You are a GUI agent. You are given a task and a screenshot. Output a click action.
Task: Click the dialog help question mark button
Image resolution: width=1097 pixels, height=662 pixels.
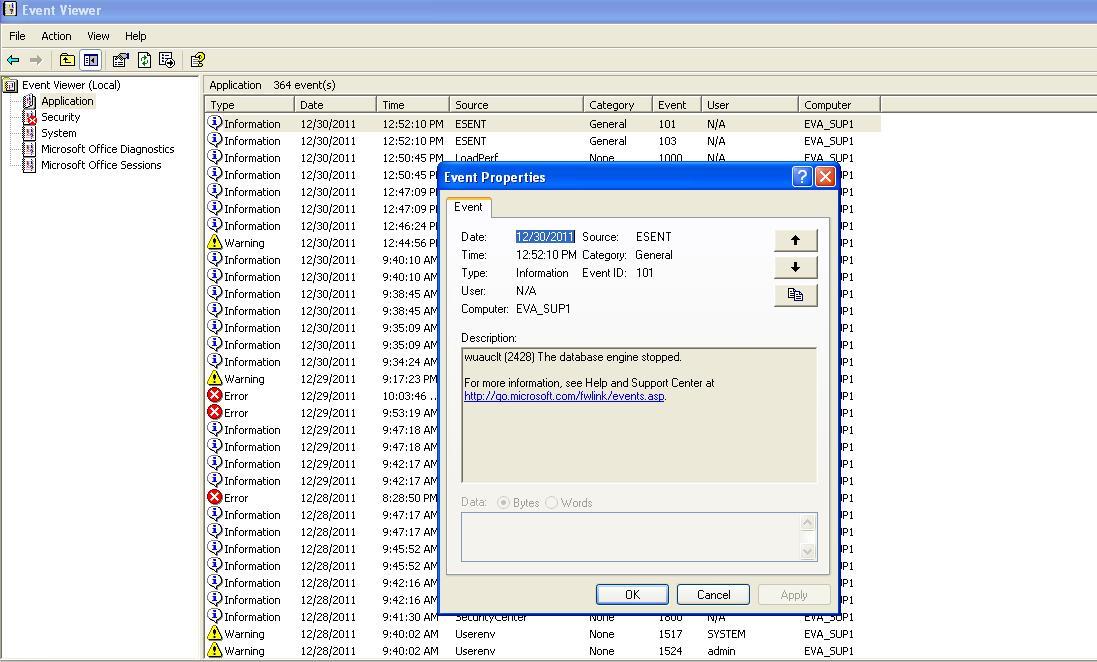click(x=802, y=176)
